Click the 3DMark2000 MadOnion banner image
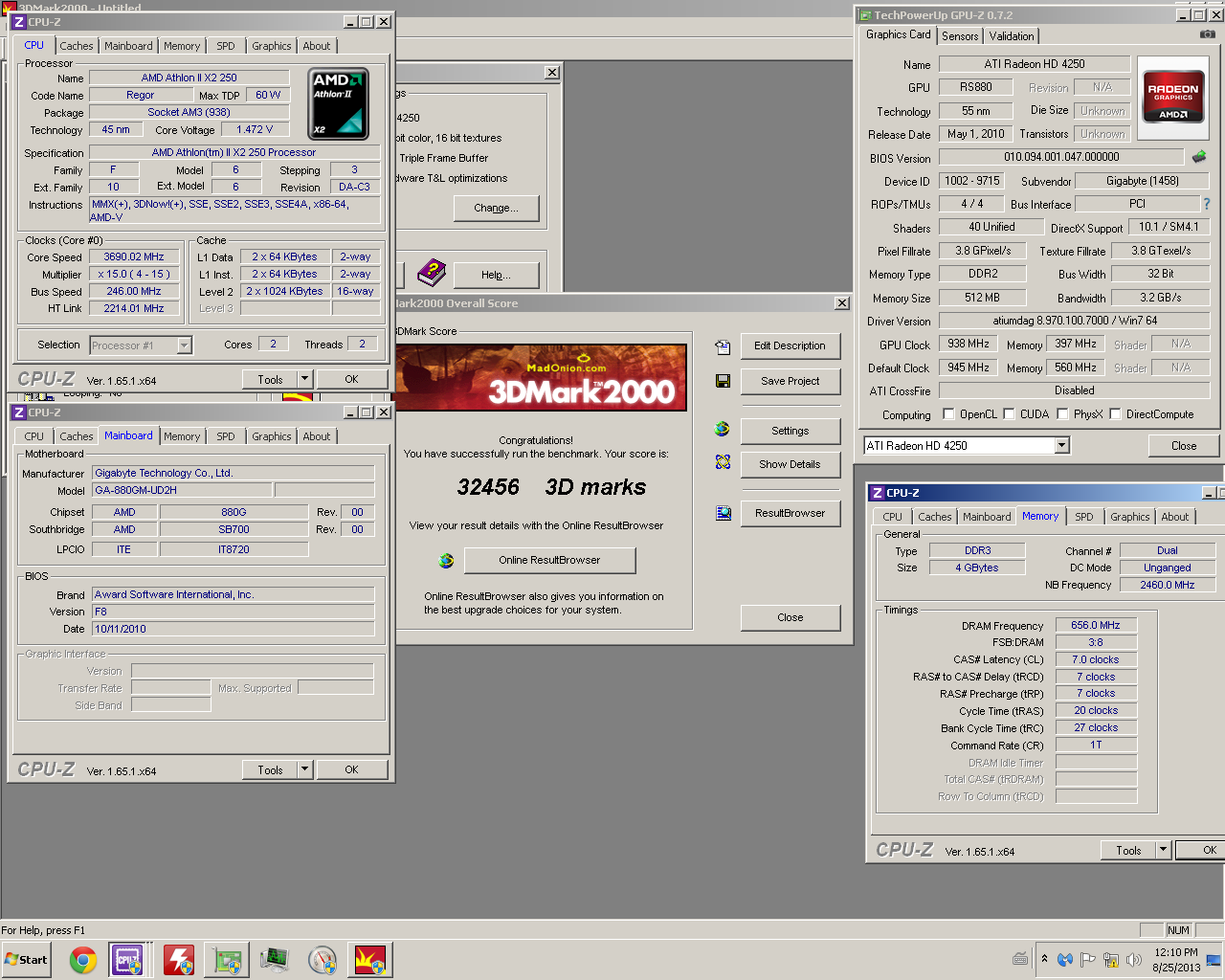 (541, 377)
